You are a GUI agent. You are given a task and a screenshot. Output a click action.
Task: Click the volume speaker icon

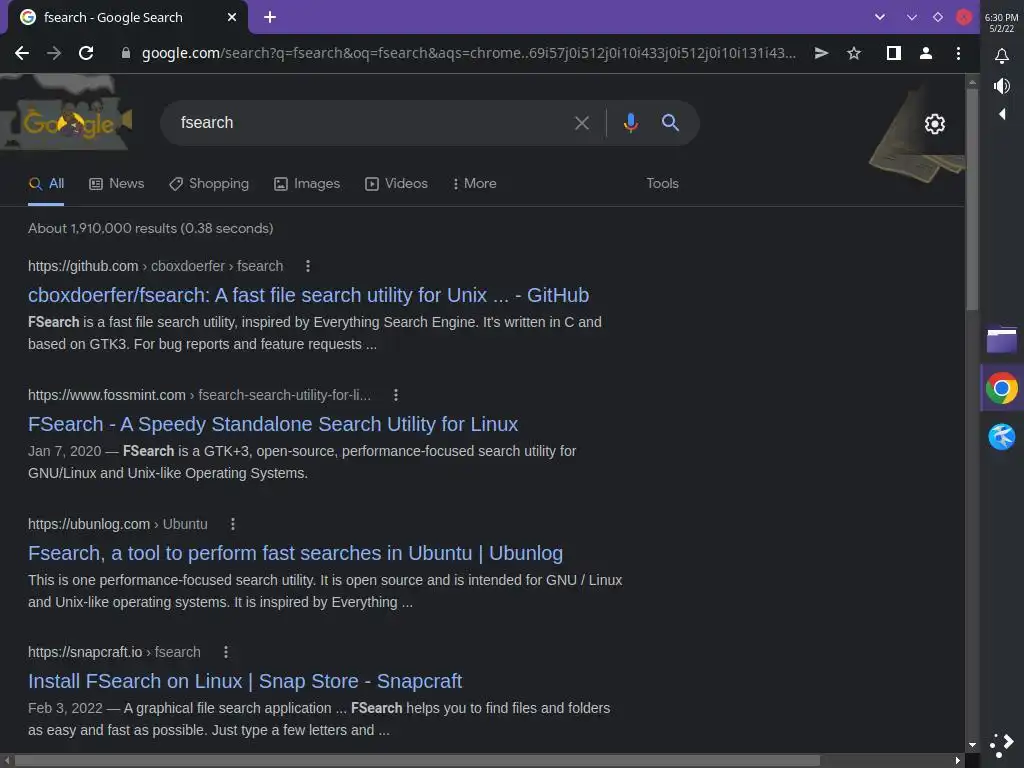(x=1002, y=86)
